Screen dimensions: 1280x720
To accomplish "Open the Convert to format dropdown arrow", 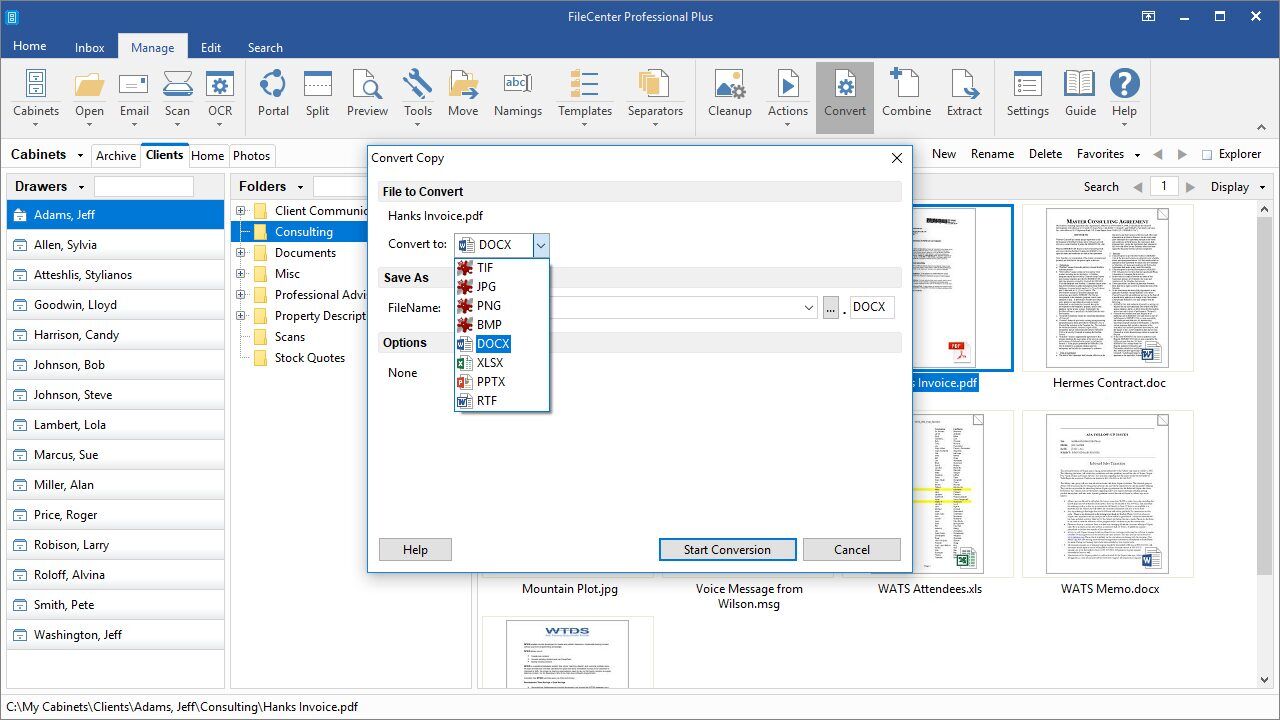I will pyautogui.click(x=541, y=245).
